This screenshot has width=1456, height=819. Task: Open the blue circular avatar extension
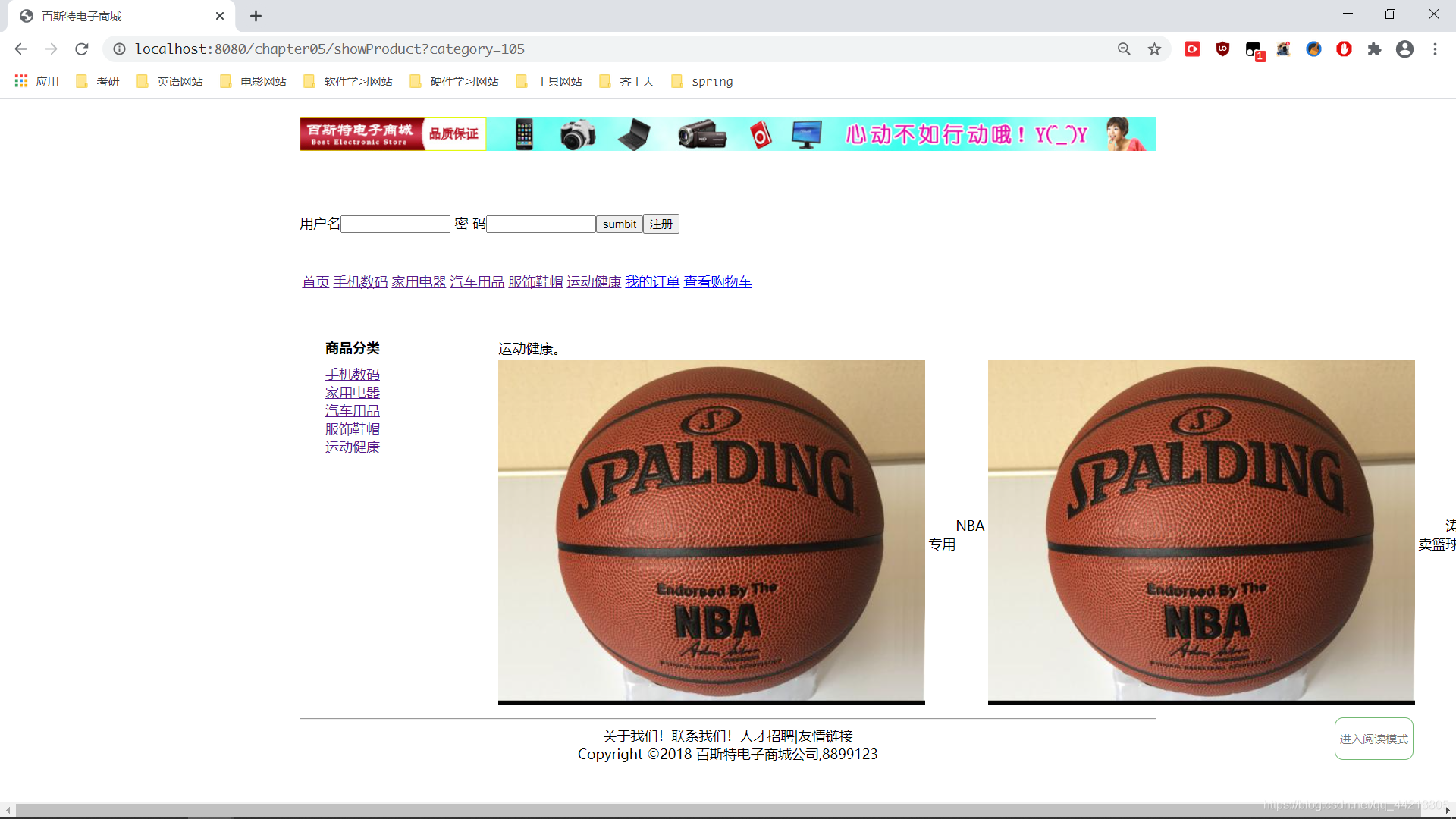[x=1313, y=49]
